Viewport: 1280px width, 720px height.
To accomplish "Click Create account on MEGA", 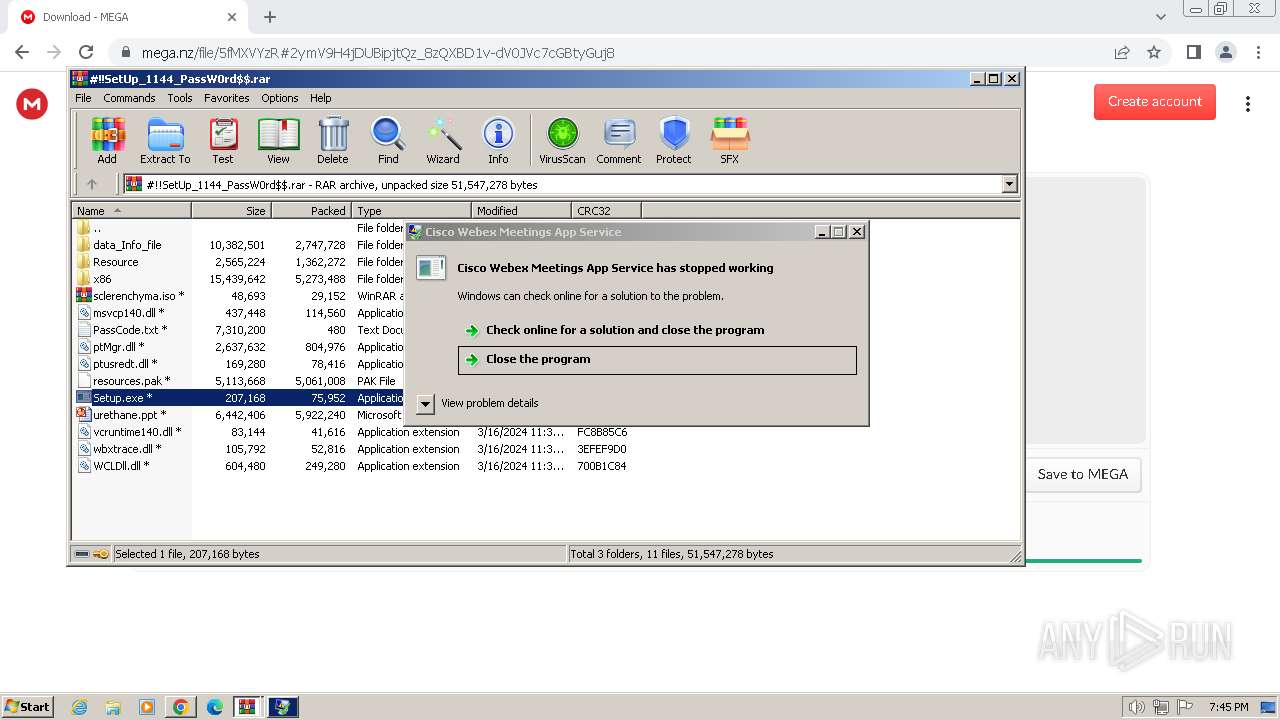I will tap(1155, 101).
